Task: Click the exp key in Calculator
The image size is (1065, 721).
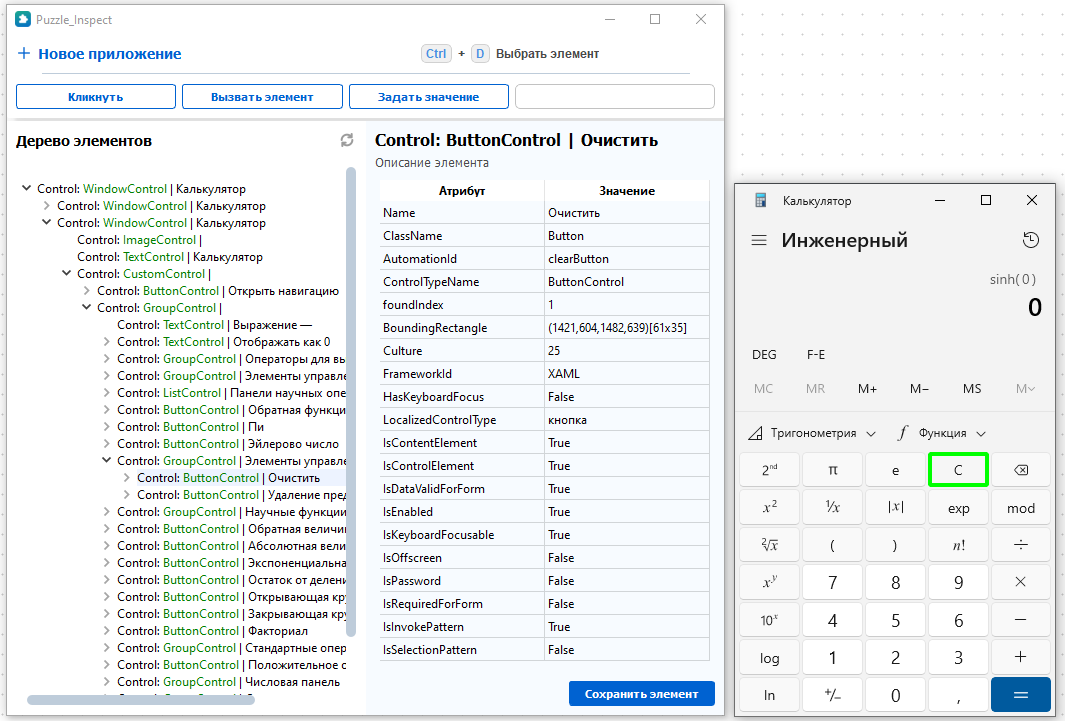Action: 958,508
